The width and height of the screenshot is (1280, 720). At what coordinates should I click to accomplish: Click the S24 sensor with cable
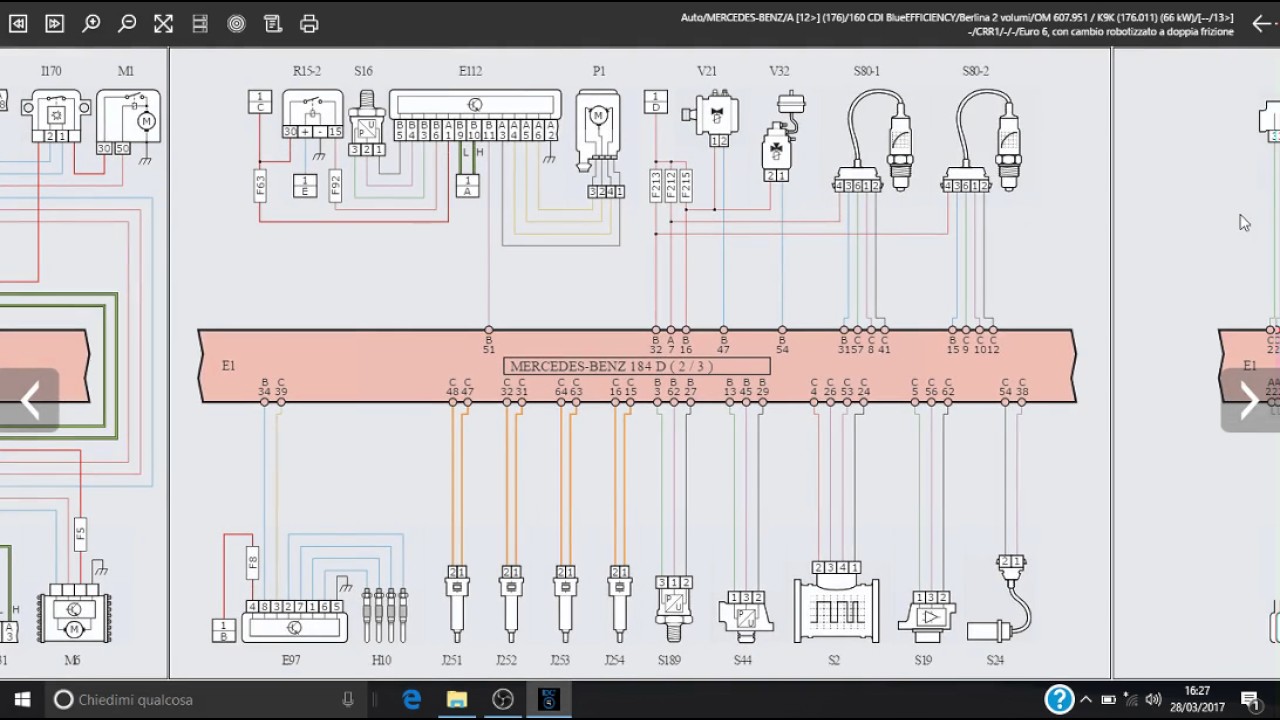1000,598
